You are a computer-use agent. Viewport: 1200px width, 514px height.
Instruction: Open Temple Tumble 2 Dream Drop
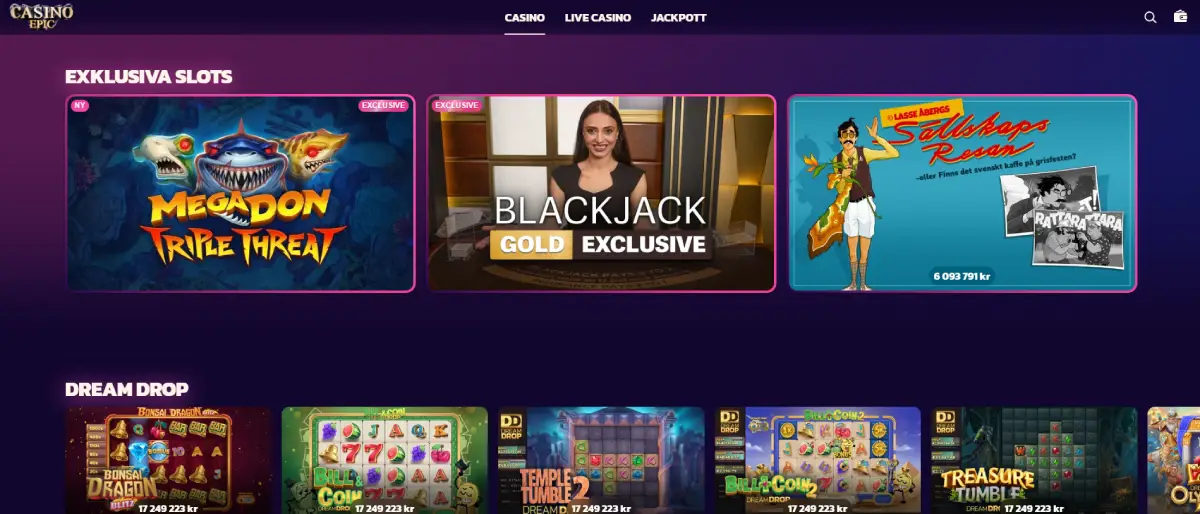[x=601, y=460]
